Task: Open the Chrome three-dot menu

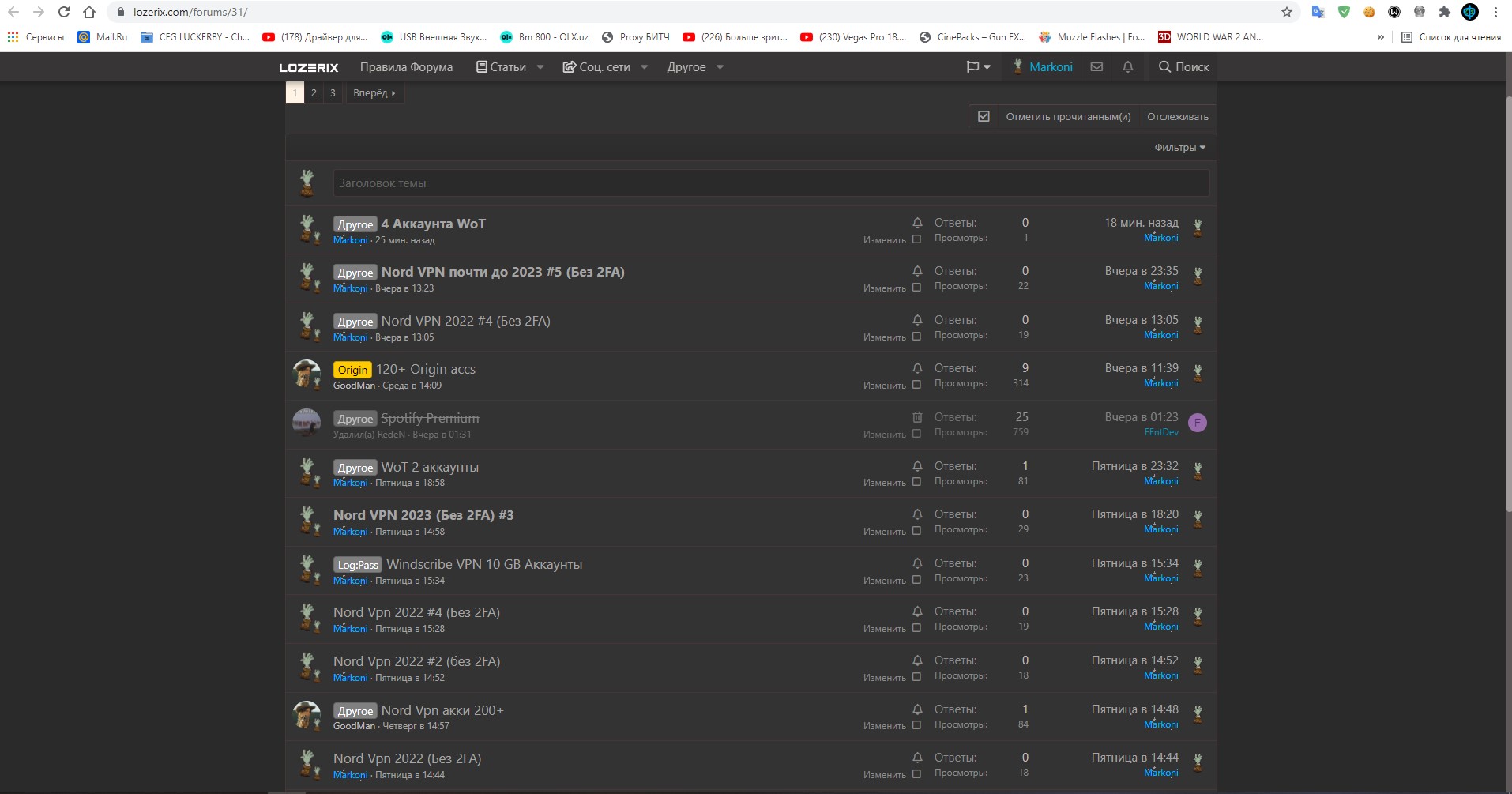Action: point(1495,12)
